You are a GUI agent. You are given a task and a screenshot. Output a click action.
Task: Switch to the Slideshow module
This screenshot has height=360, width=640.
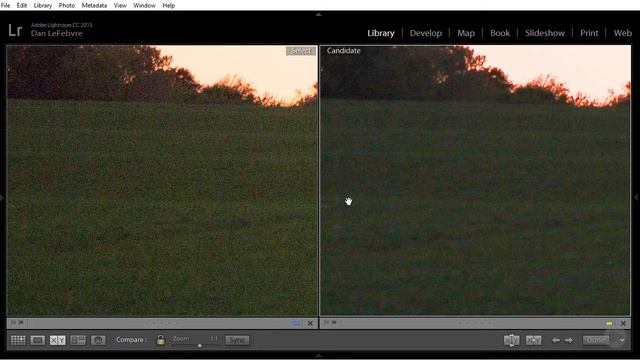545,33
